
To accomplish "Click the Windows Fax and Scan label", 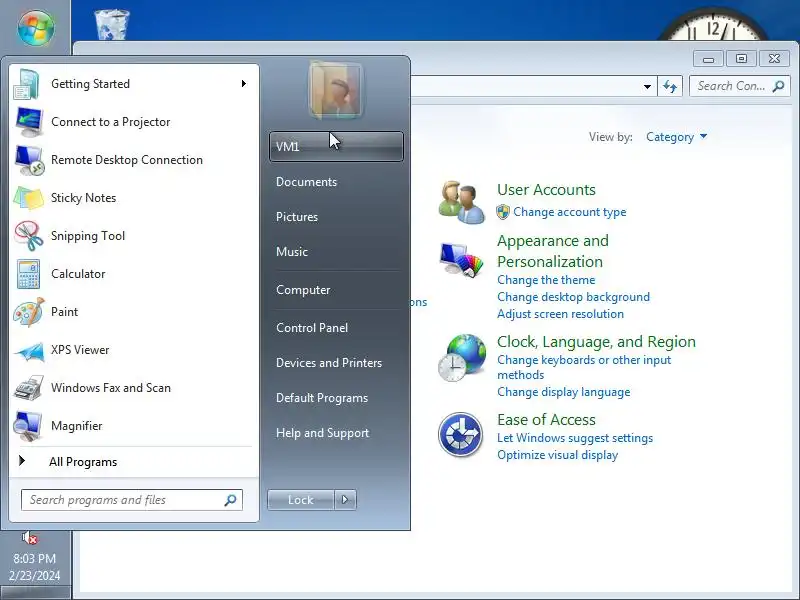I will [111, 388].
